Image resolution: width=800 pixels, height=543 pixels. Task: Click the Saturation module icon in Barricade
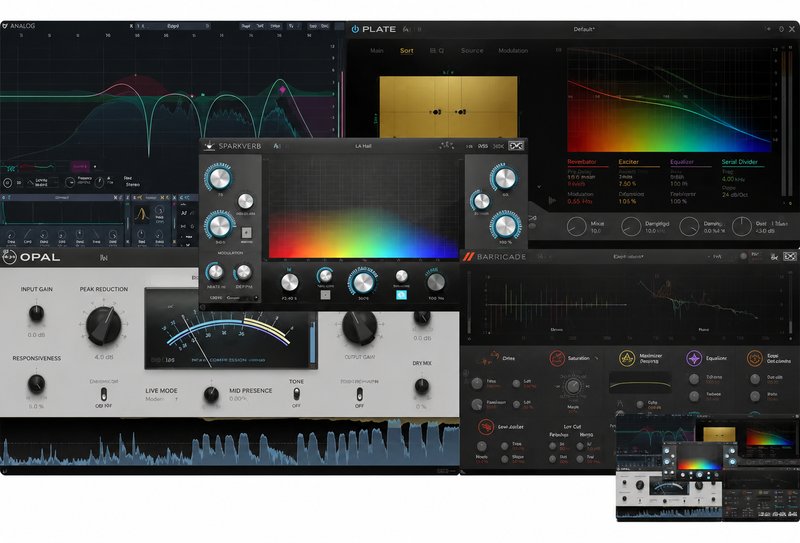(x=557, y=358)
